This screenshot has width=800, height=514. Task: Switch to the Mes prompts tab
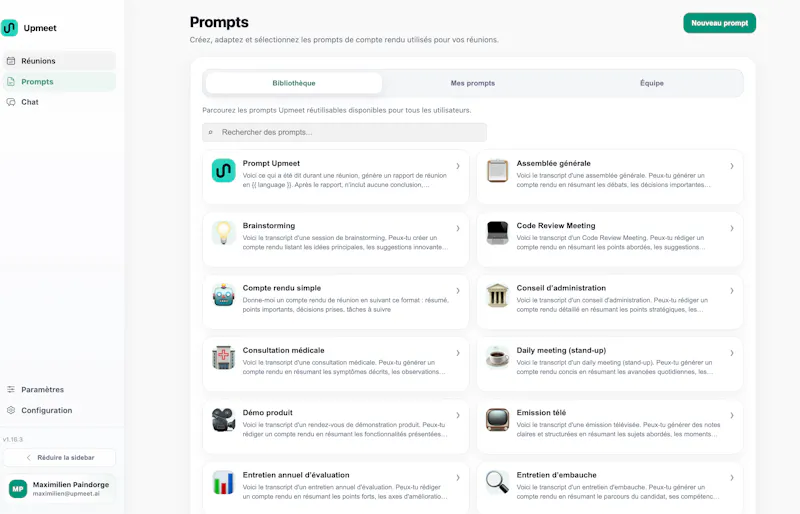[x=472, y=83]
